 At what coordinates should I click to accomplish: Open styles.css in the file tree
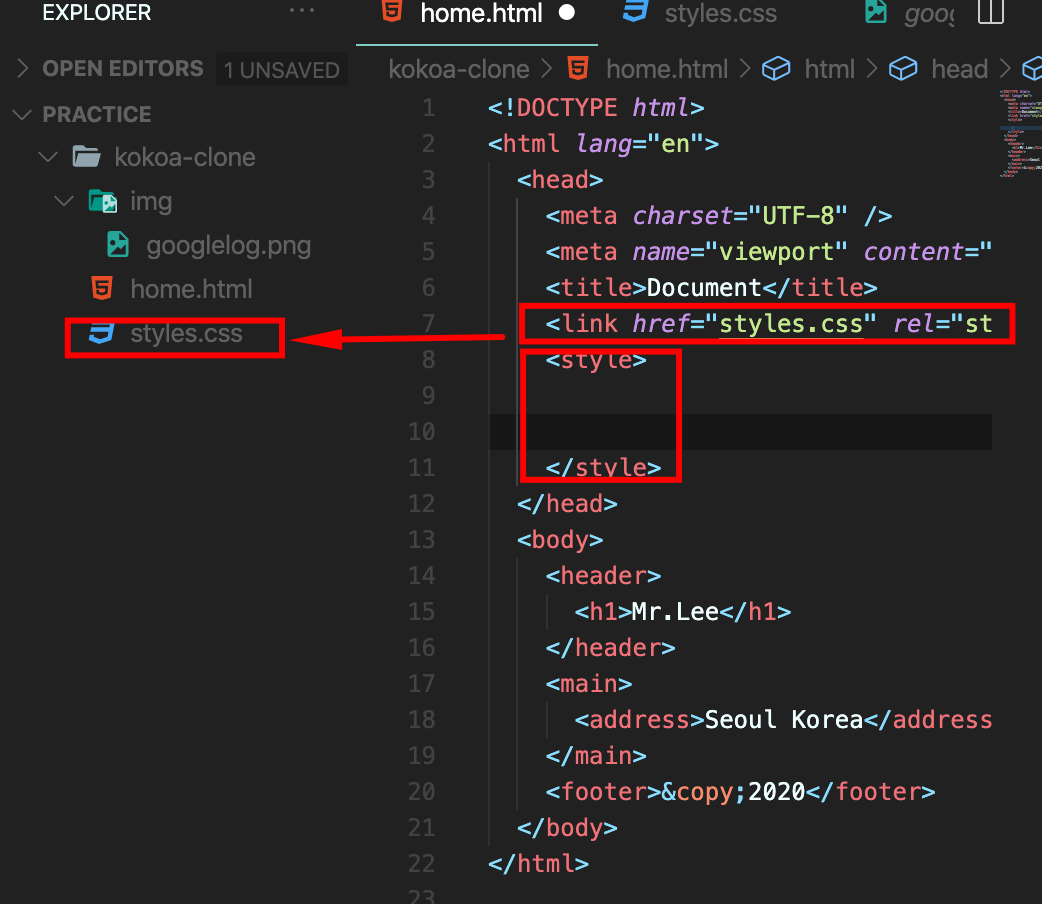186,333
